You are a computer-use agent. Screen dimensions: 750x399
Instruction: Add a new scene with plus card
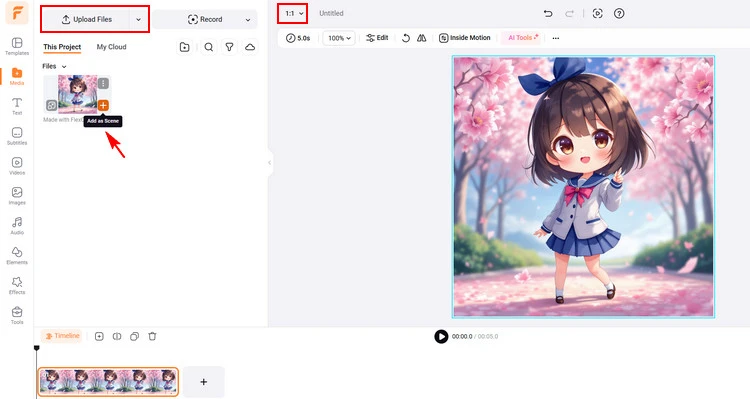203,382
